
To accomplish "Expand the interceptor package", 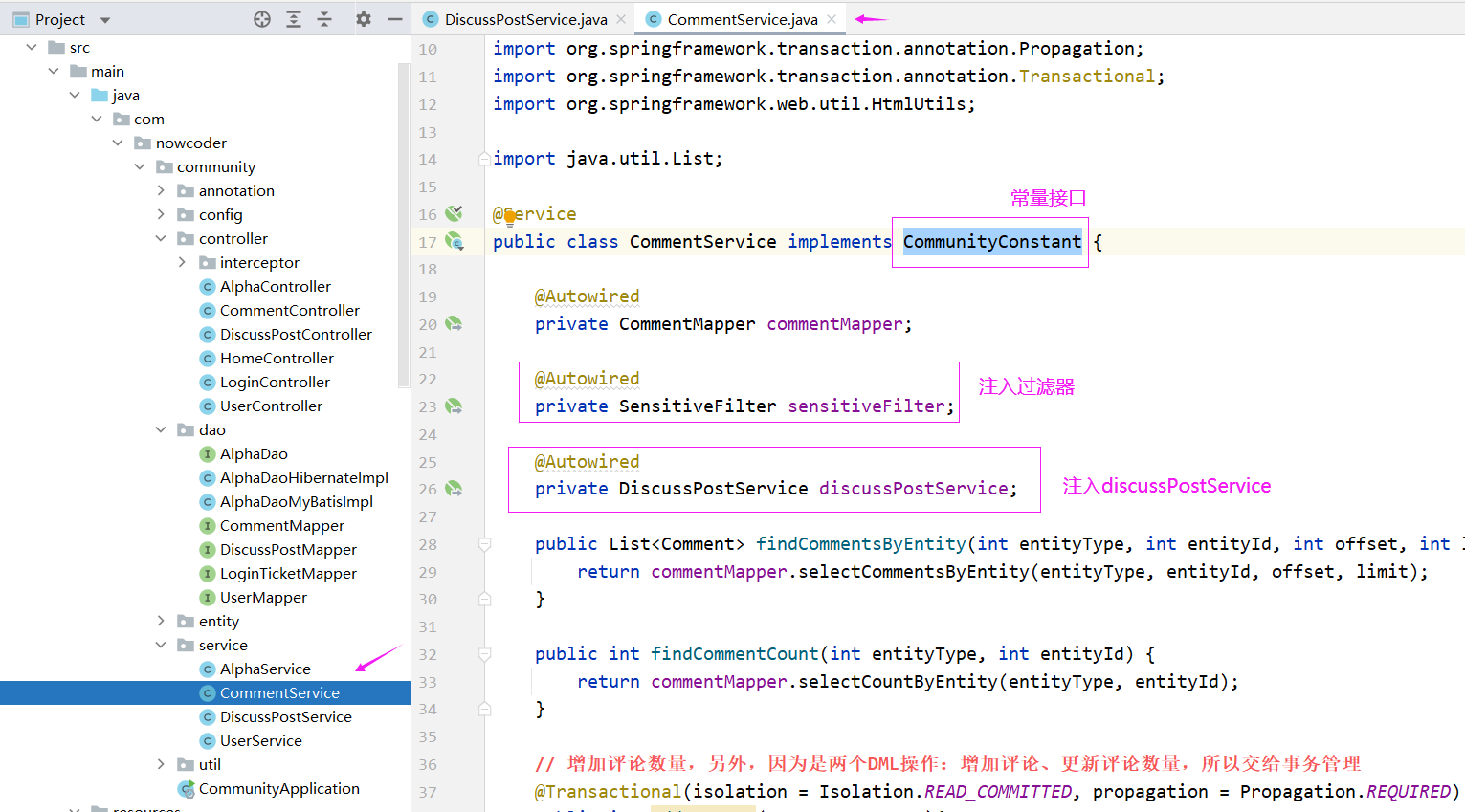I will click(183, 262).
